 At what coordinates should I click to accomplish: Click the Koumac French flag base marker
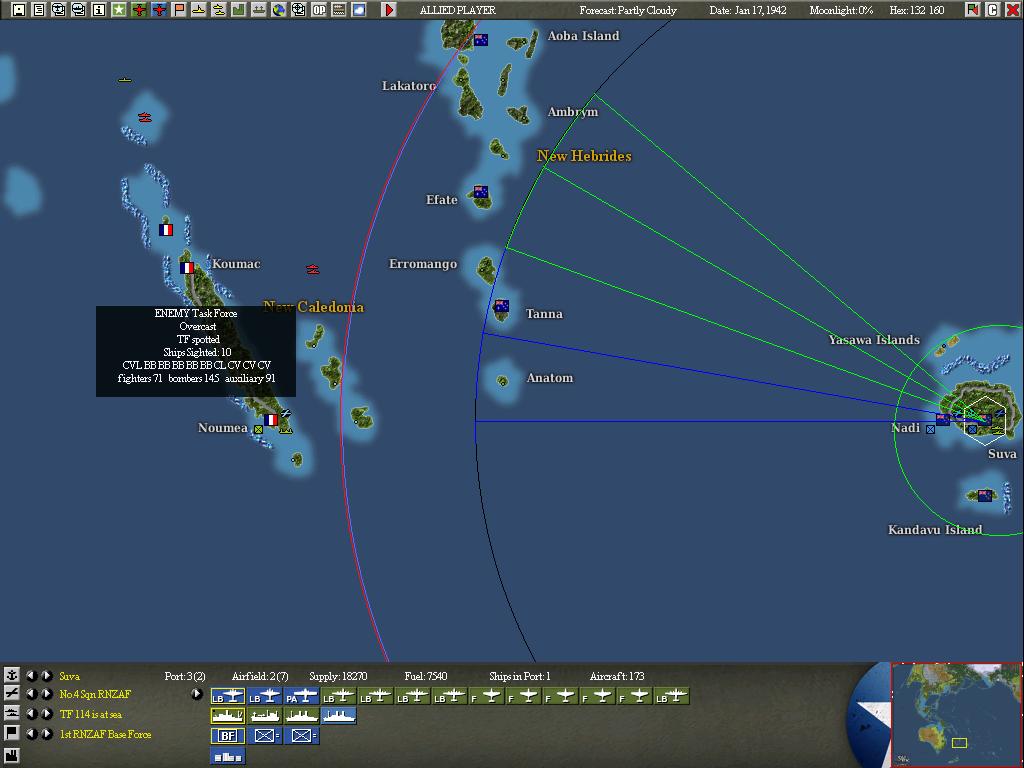click(x=187, y=268)
